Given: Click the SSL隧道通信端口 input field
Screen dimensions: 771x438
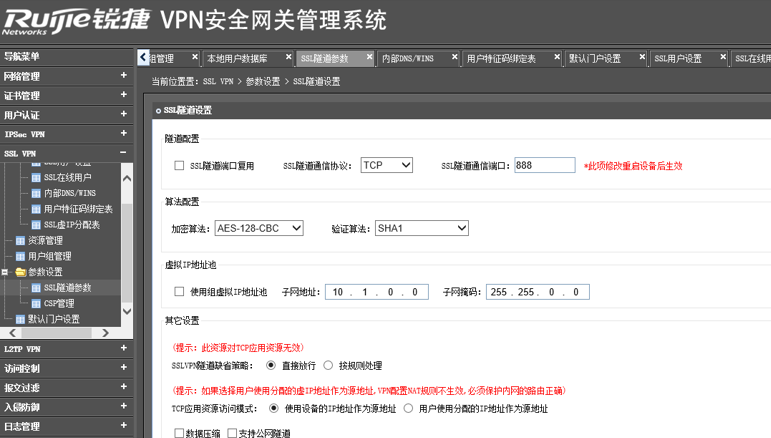Looking at the screenshot, I should pyautogui.click(x=544, y=165).
